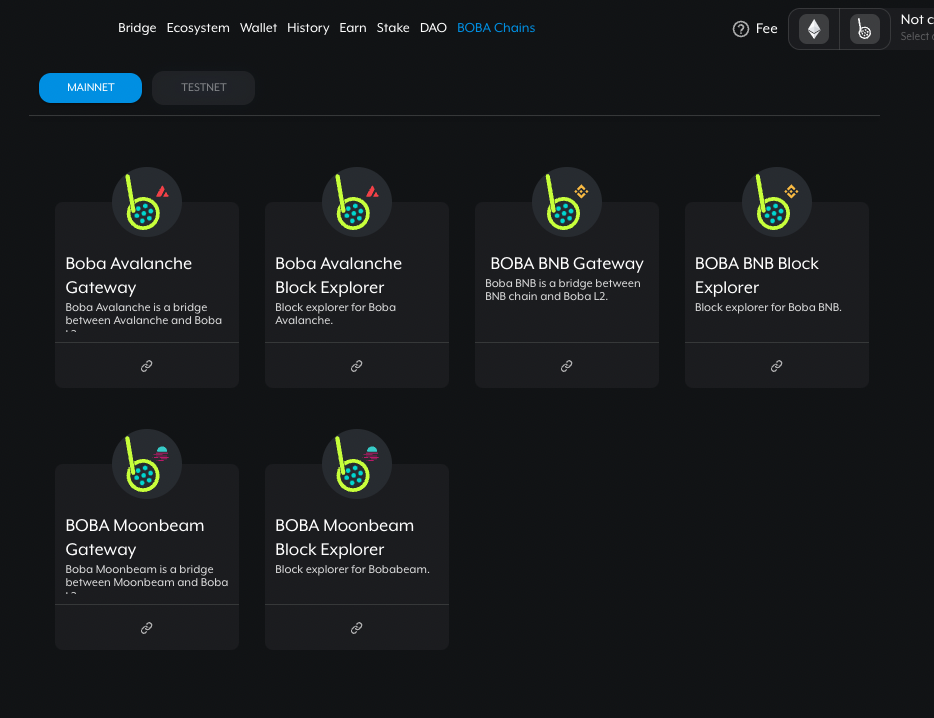The image size is (934, 718).
Task: Open the Ecosystem page
Action: [x=198, y=28]
